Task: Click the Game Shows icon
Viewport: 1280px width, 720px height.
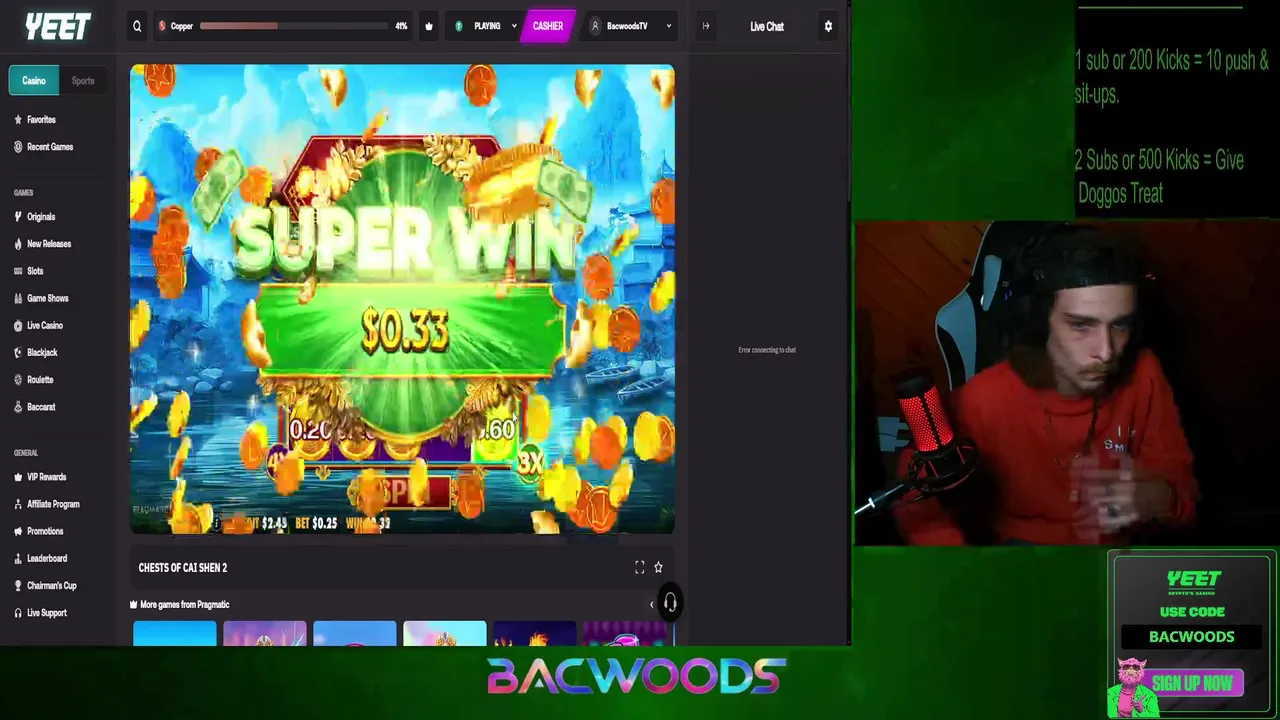Action: point(18,298)
